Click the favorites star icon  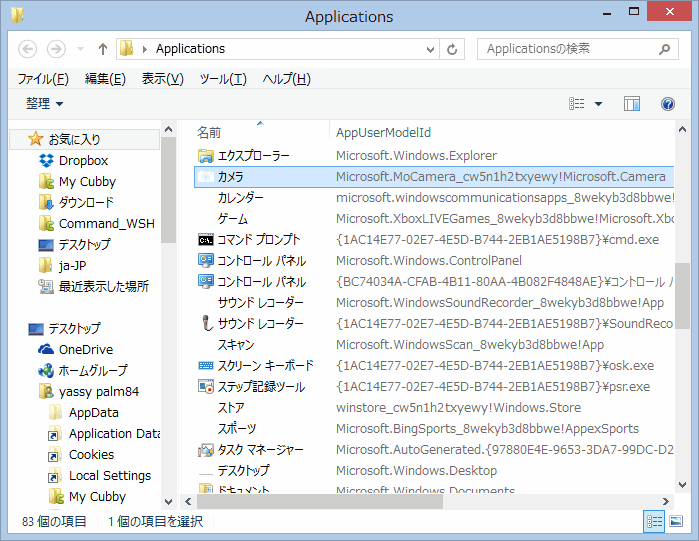point(35,139)
